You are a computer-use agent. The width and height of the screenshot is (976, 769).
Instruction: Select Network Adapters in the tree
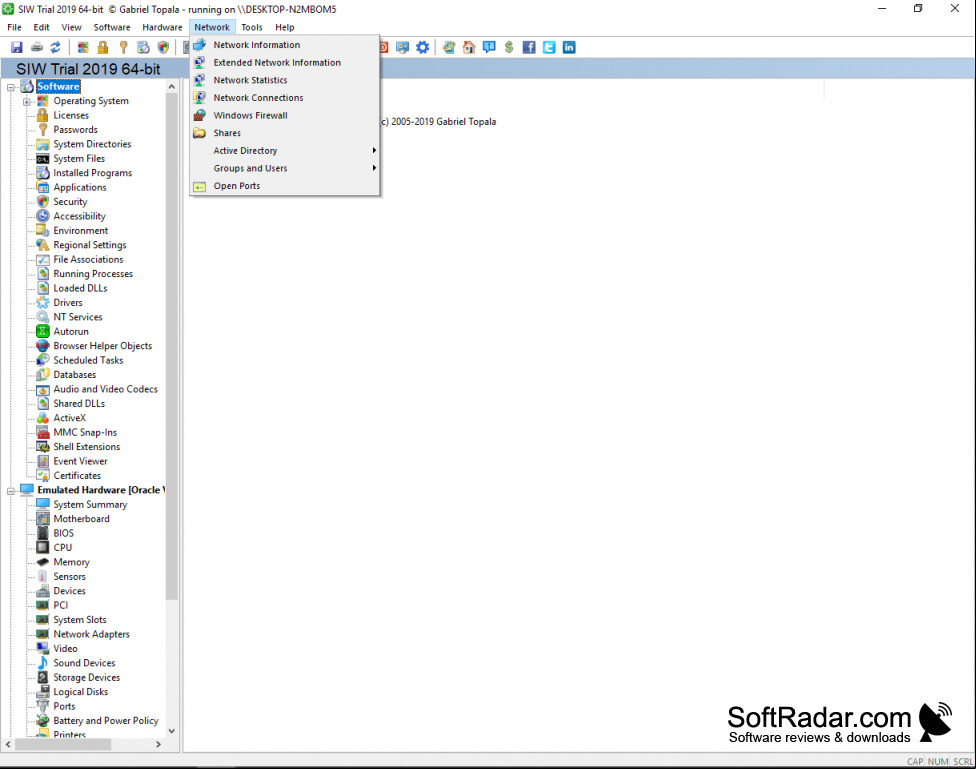point(92,634)
